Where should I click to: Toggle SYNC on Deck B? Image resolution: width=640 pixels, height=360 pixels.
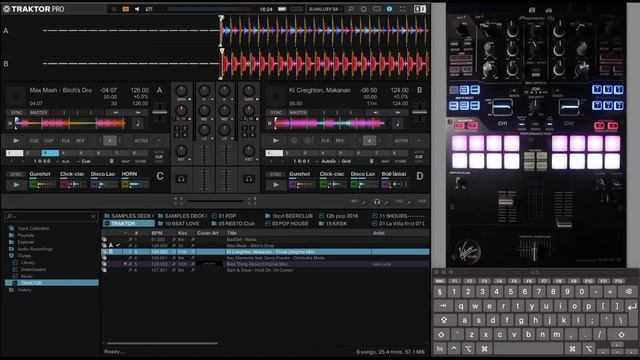click(x=276, y=112)
